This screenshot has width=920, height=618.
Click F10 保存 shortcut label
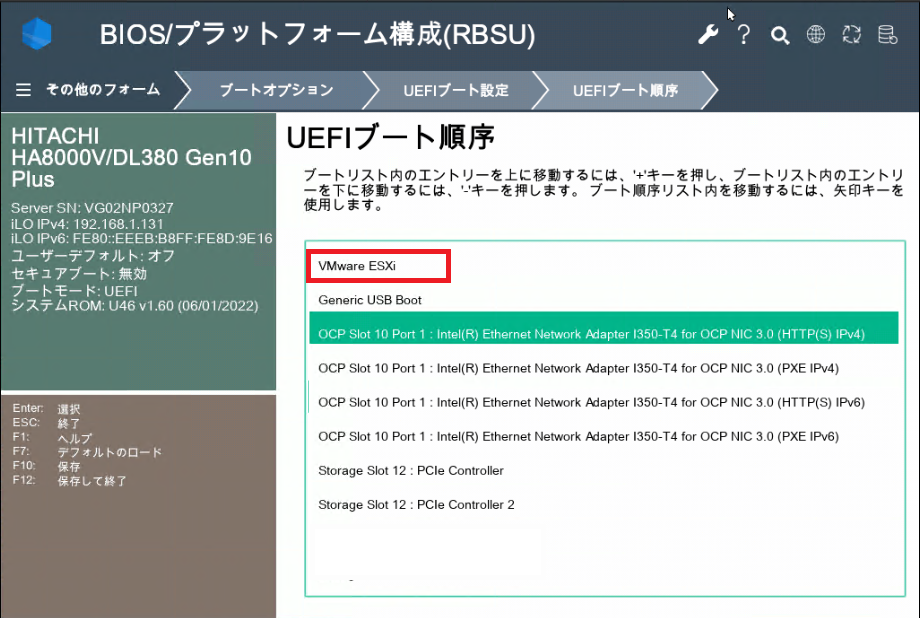click(x=46, y=466)
